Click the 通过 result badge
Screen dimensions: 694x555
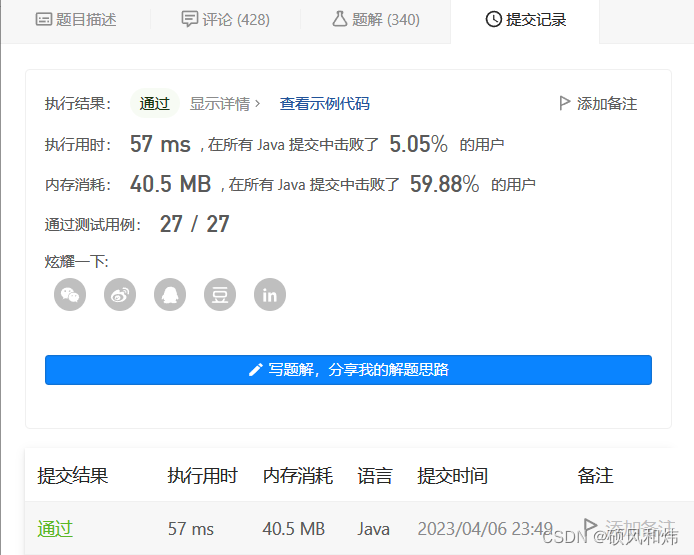point(154,104)
